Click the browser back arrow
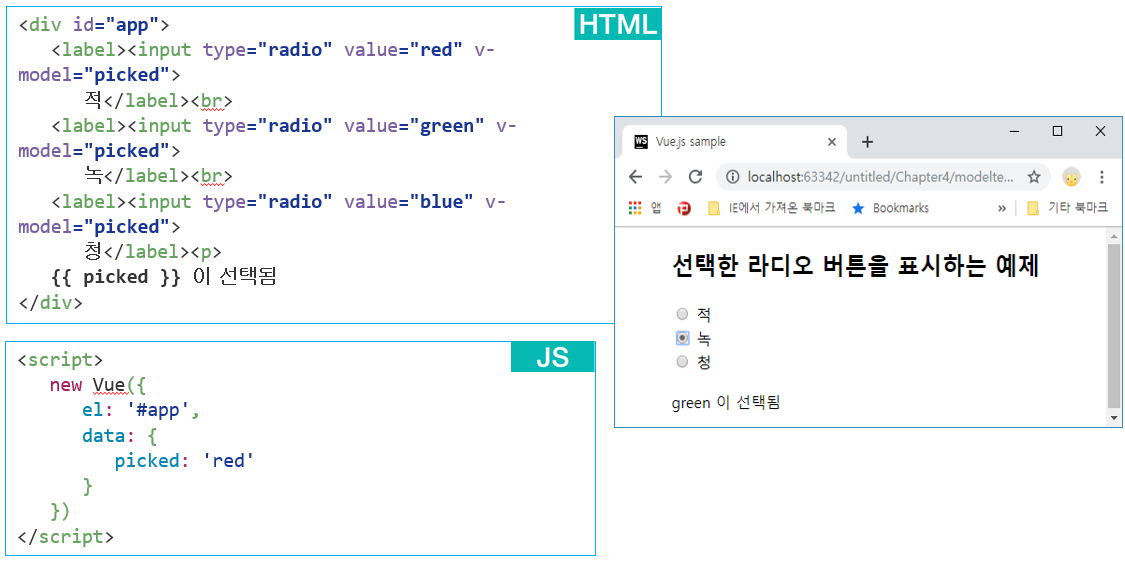The height and width of the screenshot is (562, 1125). [635, 177]
